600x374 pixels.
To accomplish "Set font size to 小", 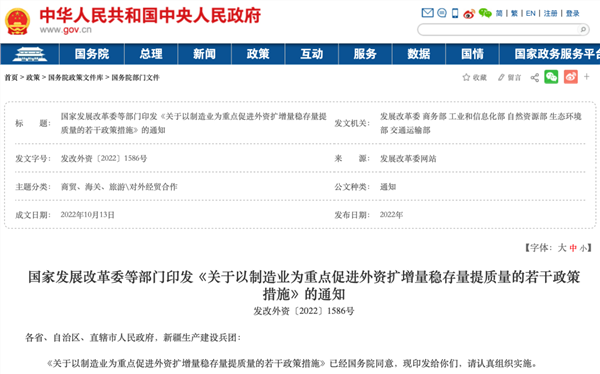I will (x=583, y=248).
